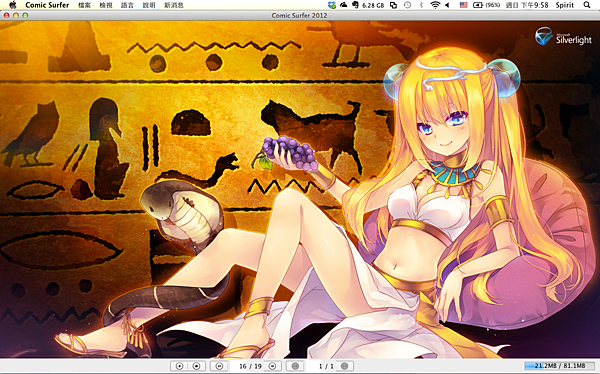Open the 檢視 menu
This screenshot has width=600, height=374.
pyautogui.click(x=106, y=5)
